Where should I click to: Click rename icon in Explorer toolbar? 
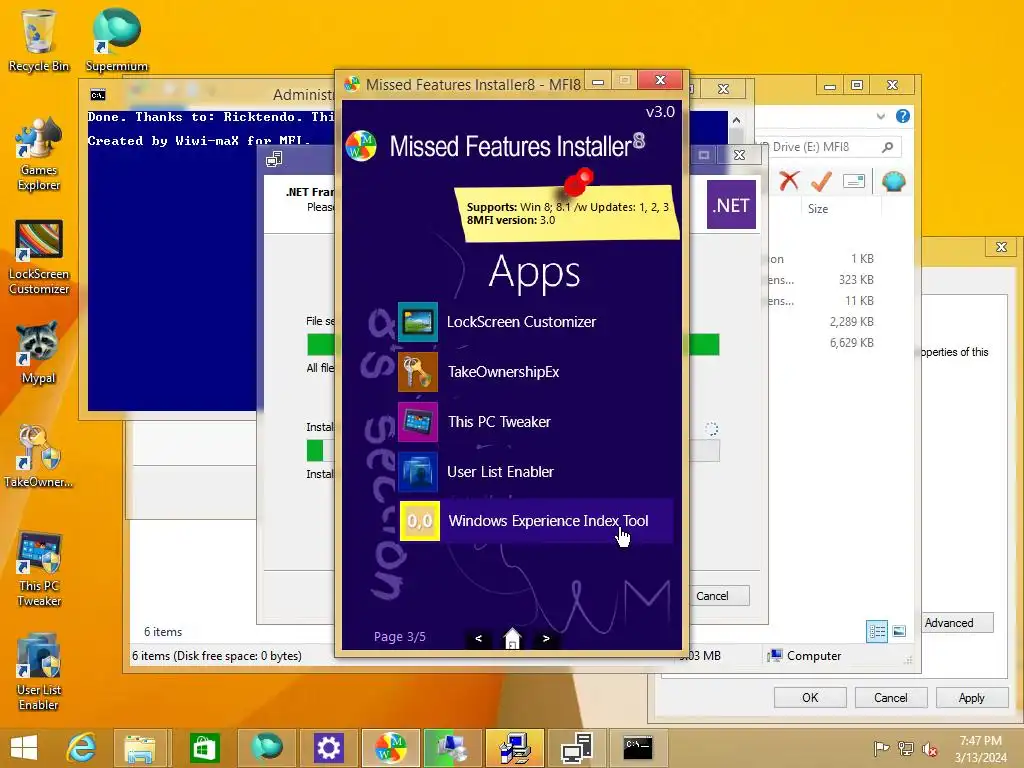click(854, 181)
